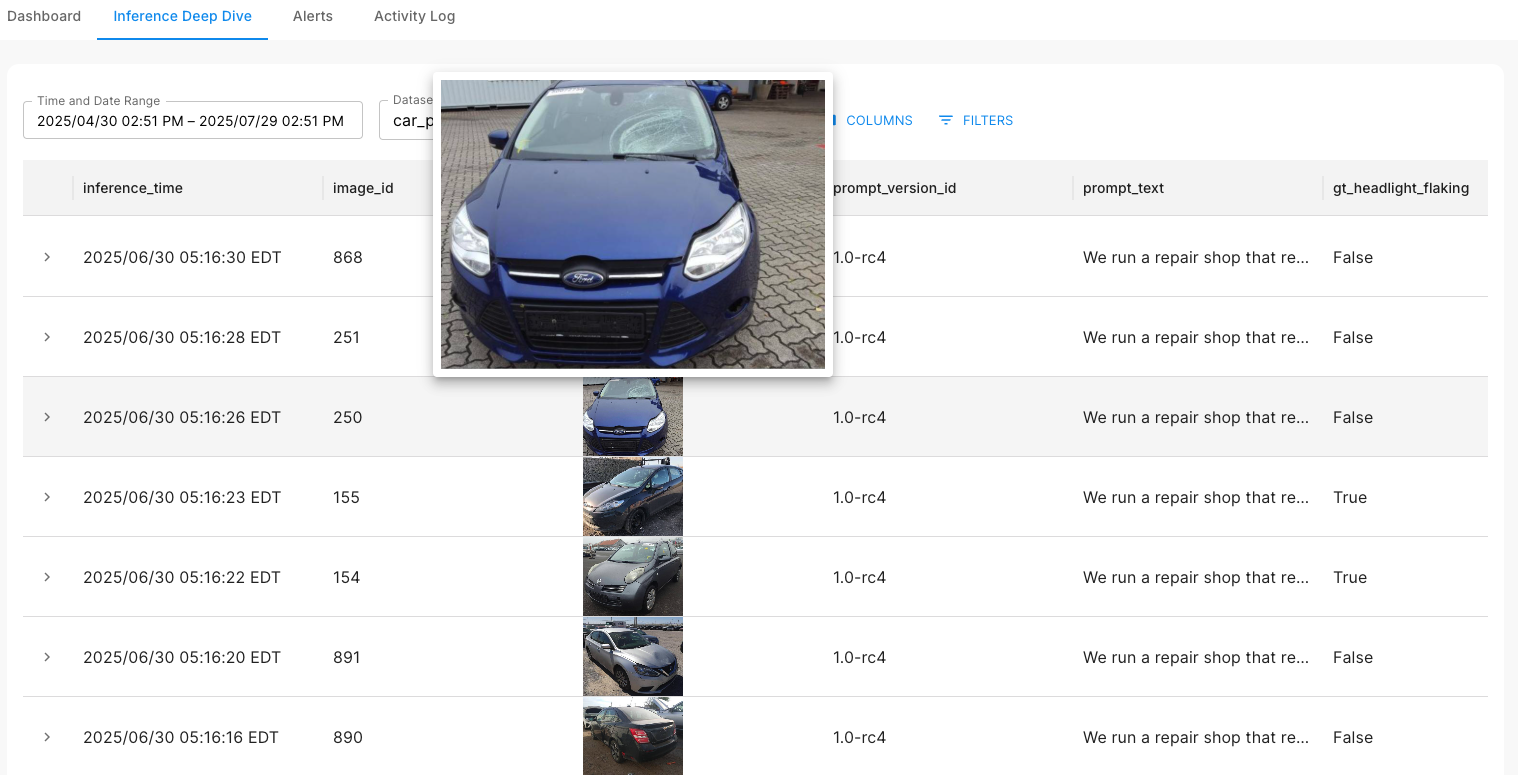Click 1.0-rc4 version in row 250
The image size is (1518, 775).
(x=859, y=417)
